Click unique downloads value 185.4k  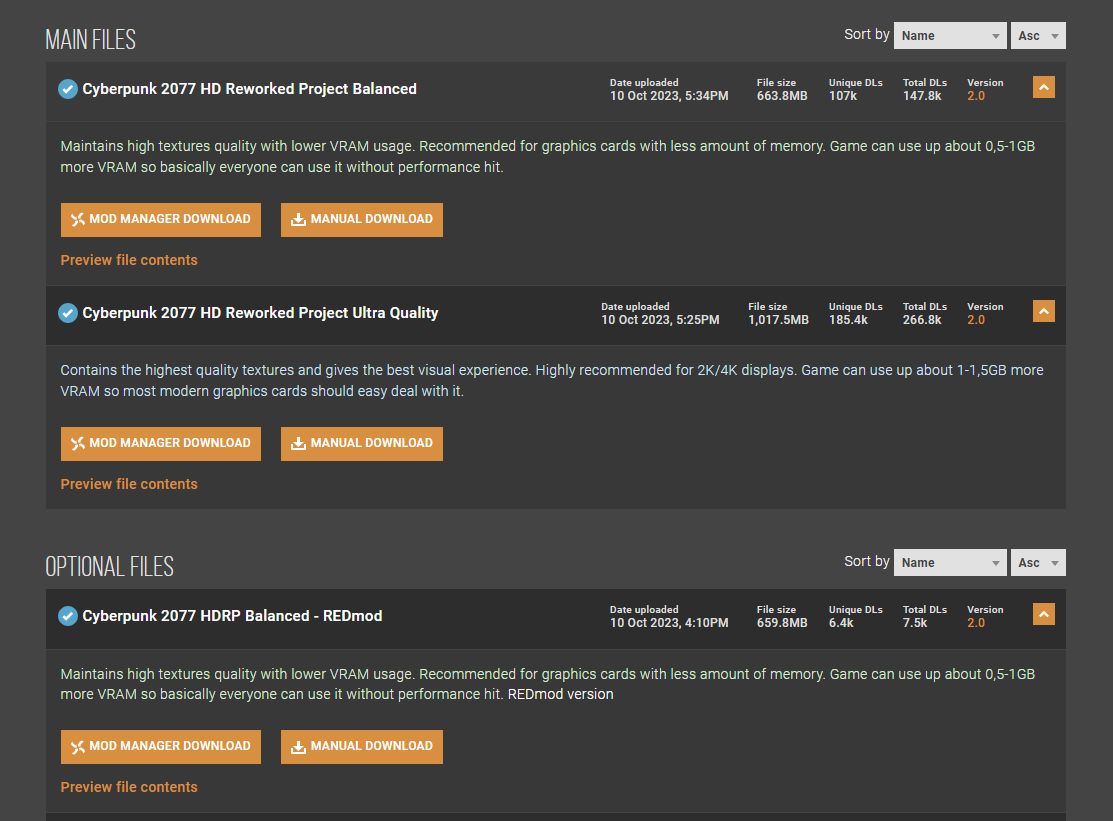click(848, 320)
